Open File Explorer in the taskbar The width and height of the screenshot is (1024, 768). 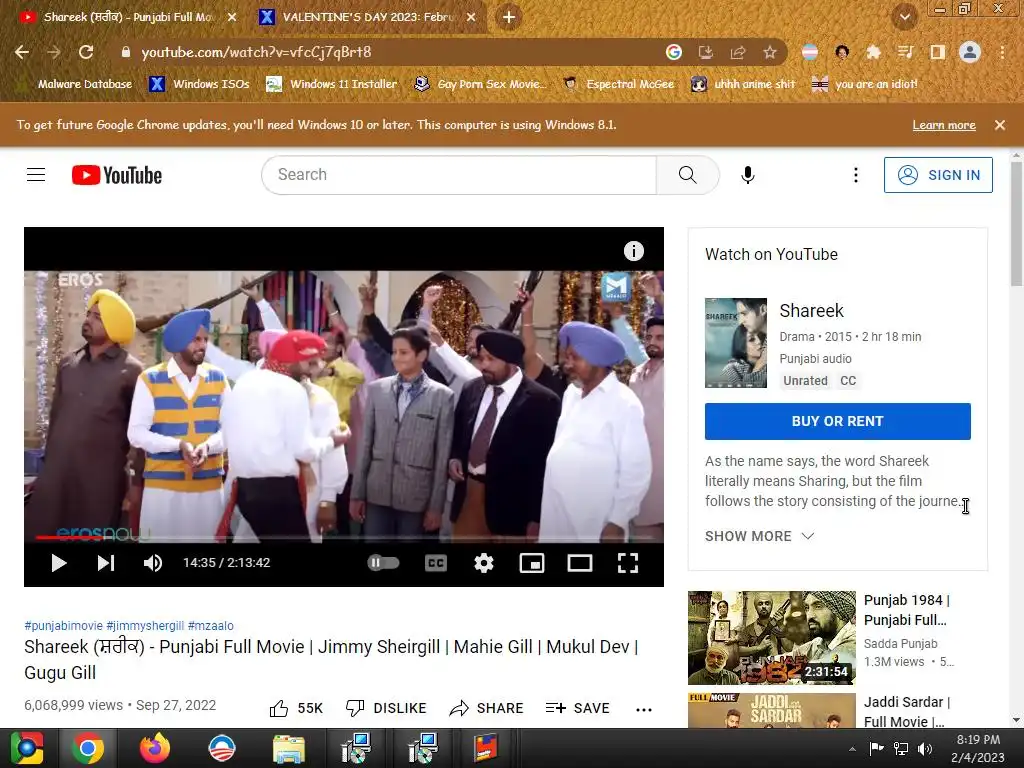point(289,748)
